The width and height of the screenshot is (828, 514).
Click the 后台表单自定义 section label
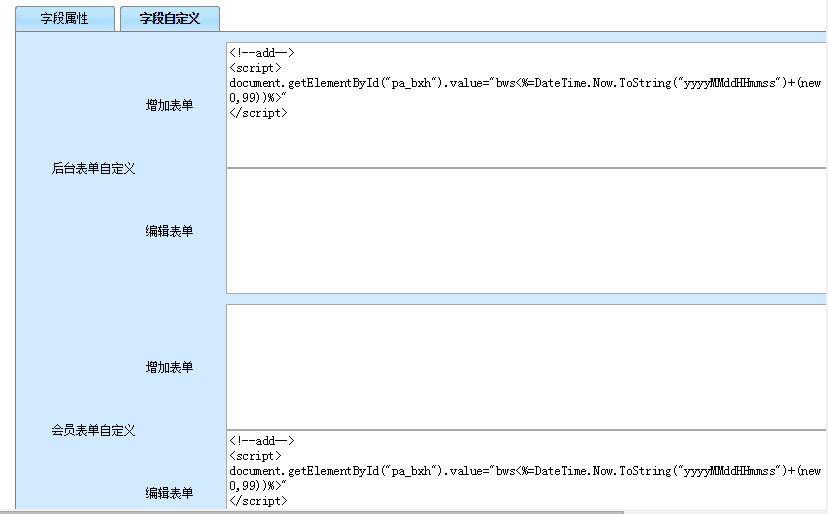[93, 169]
